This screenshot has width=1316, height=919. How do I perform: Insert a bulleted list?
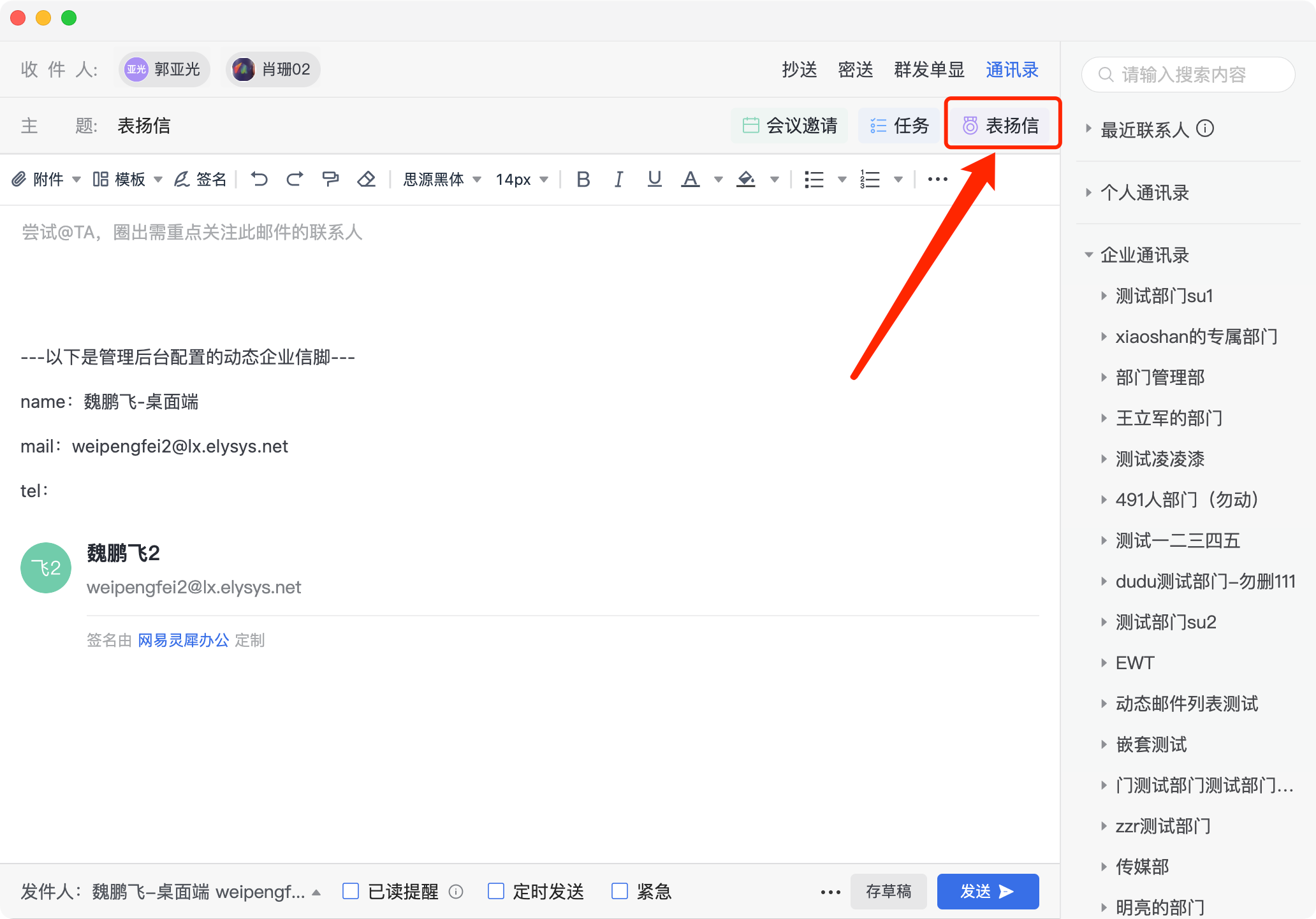(x=814, y=179)
